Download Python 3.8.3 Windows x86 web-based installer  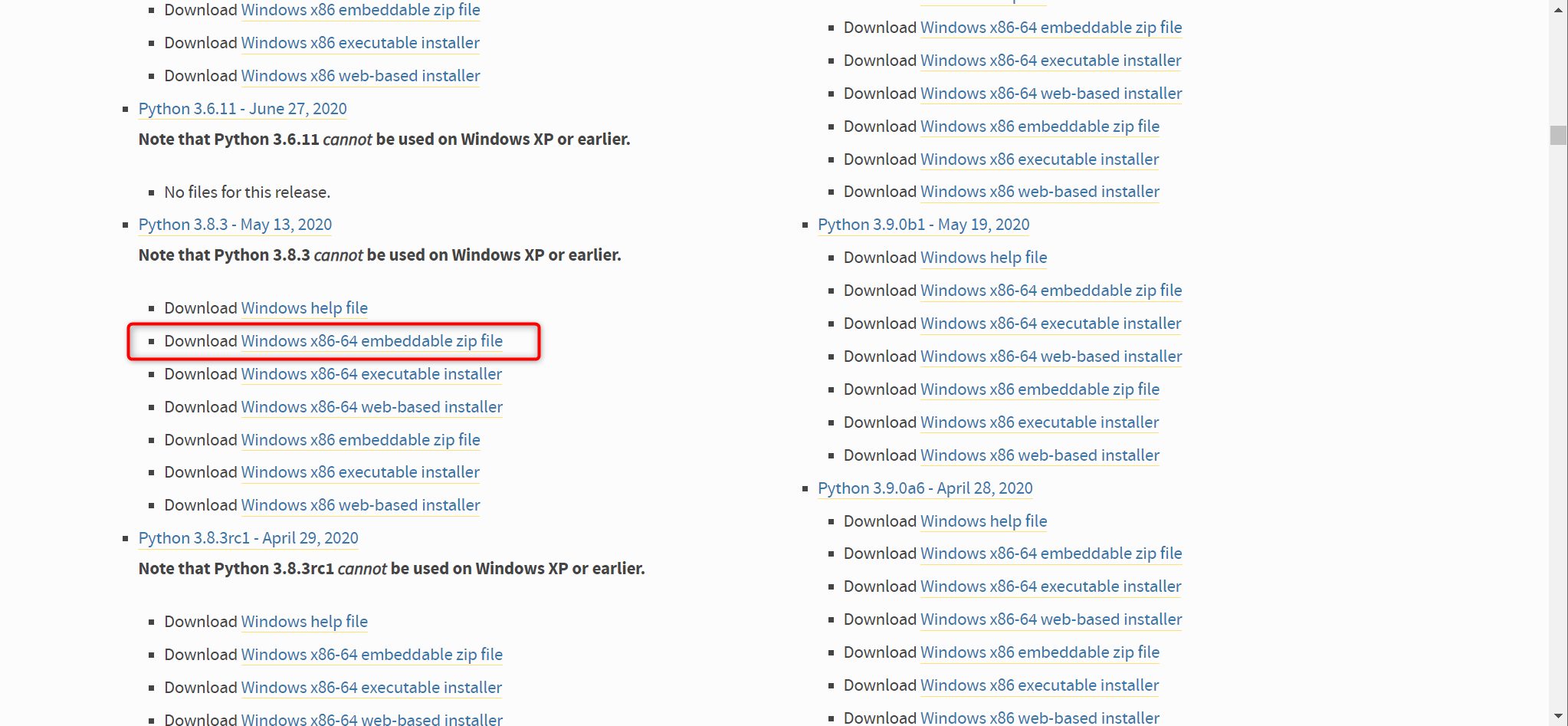[360, 505]
